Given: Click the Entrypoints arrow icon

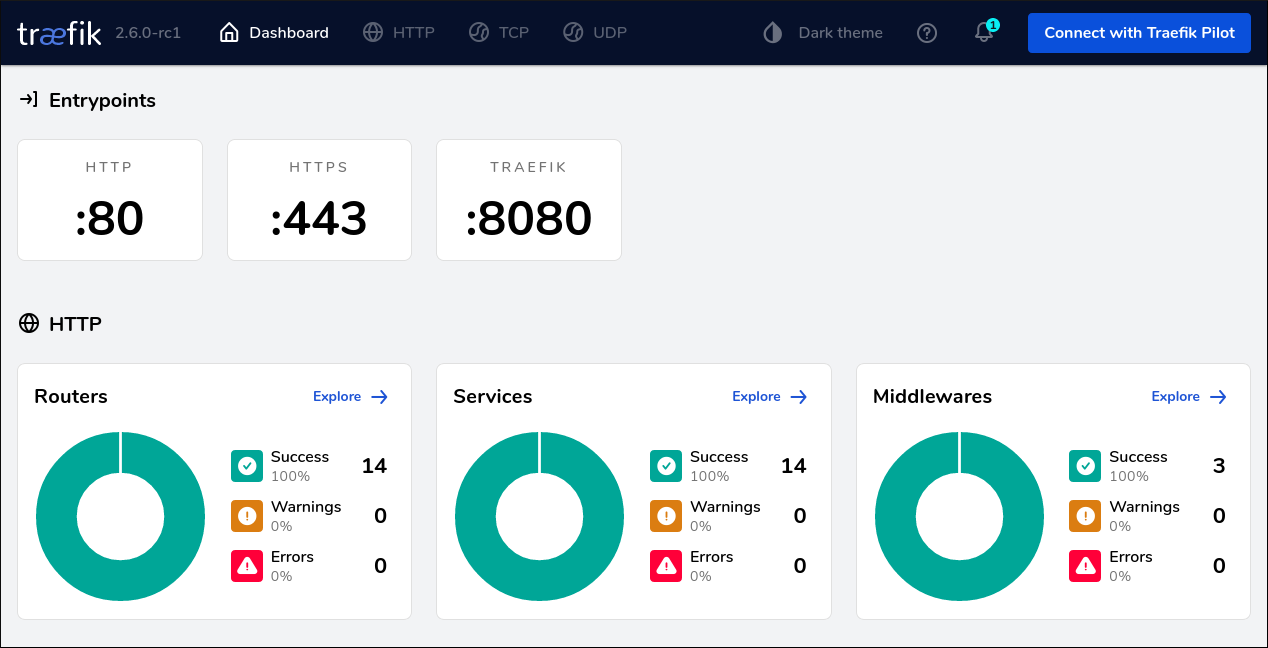Looking at the screenshot, I should click(27, 100).
